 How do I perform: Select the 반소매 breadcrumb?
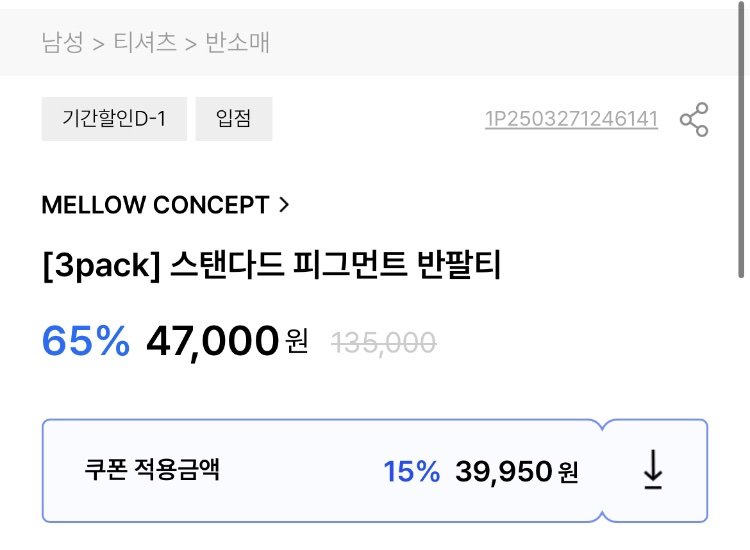point(237,42)
